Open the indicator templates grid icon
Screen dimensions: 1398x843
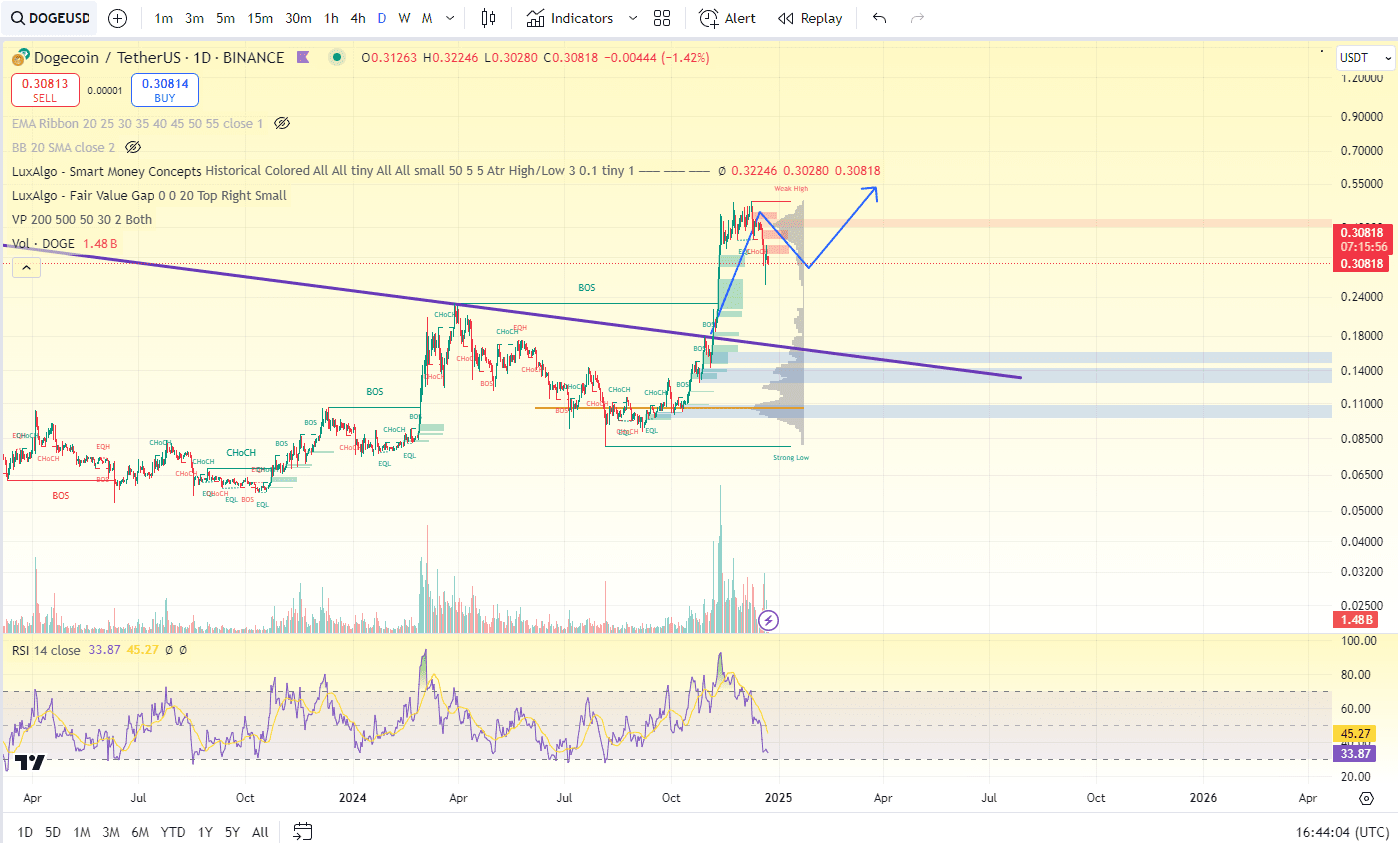[662, 18]
